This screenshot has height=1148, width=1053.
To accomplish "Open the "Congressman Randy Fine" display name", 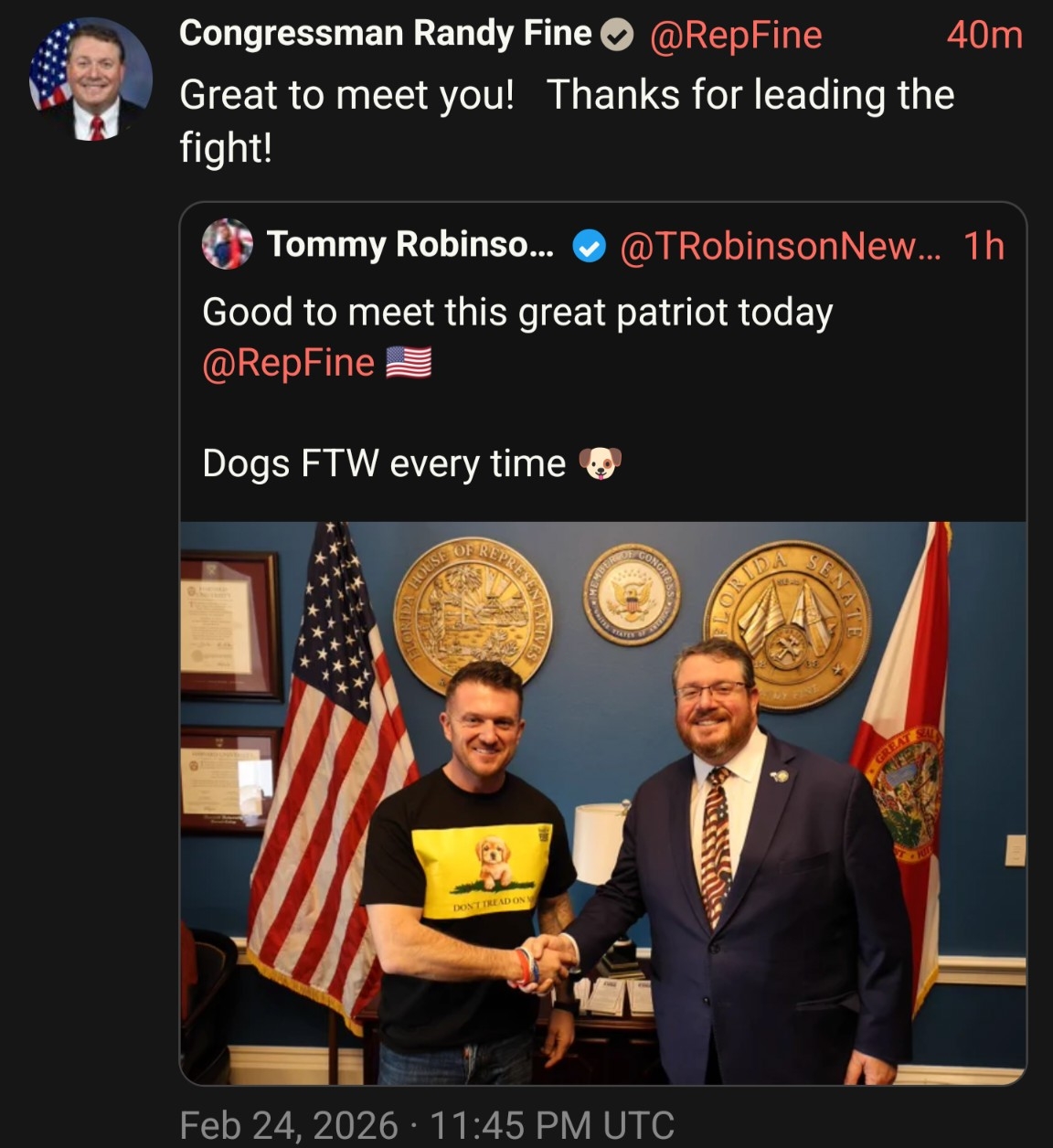I will [x=385, y=34].
